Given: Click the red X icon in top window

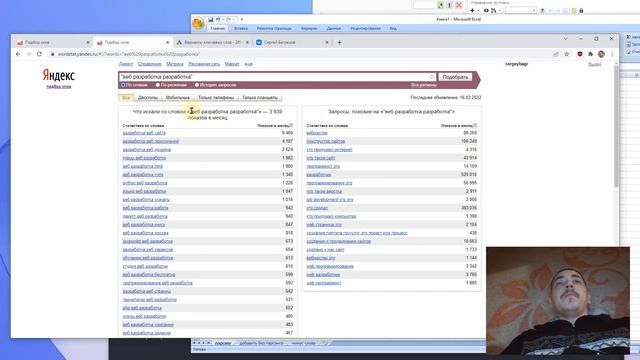Looking at the screenshot, I should click(x=458, y=5).
